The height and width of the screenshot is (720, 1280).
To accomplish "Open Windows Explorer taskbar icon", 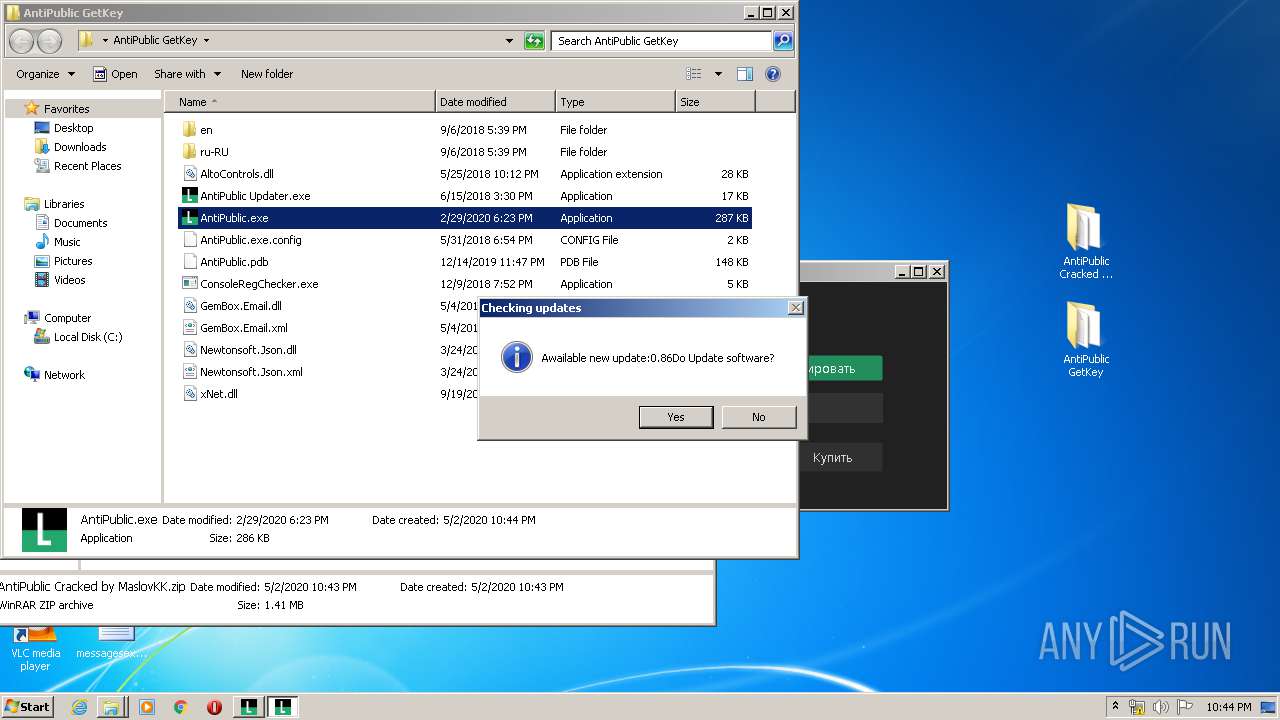I will 112,707.
